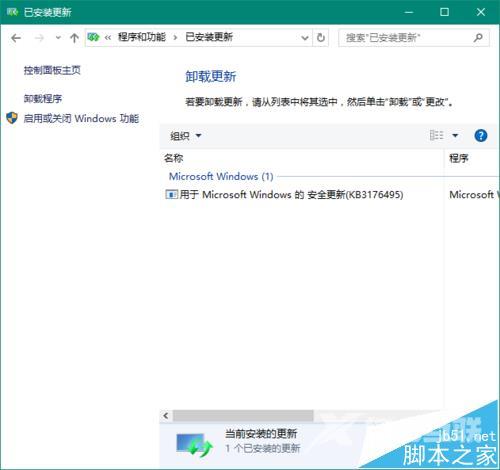Open the more view options arrow
This screenshot has width=500, height=470.
coord(455,135)
